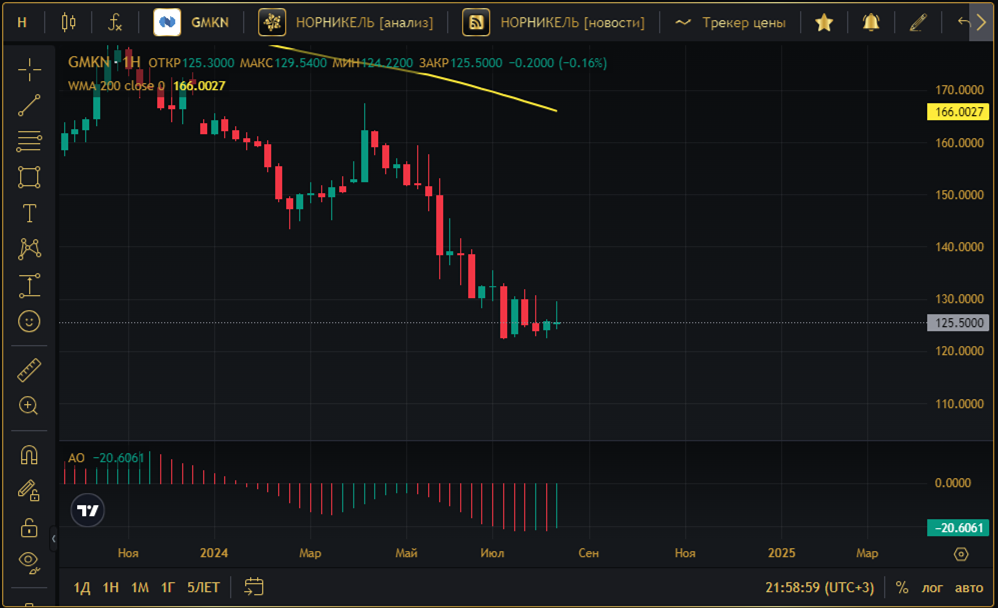Click the yellow 166.0027 price label

tap(959, 112)
